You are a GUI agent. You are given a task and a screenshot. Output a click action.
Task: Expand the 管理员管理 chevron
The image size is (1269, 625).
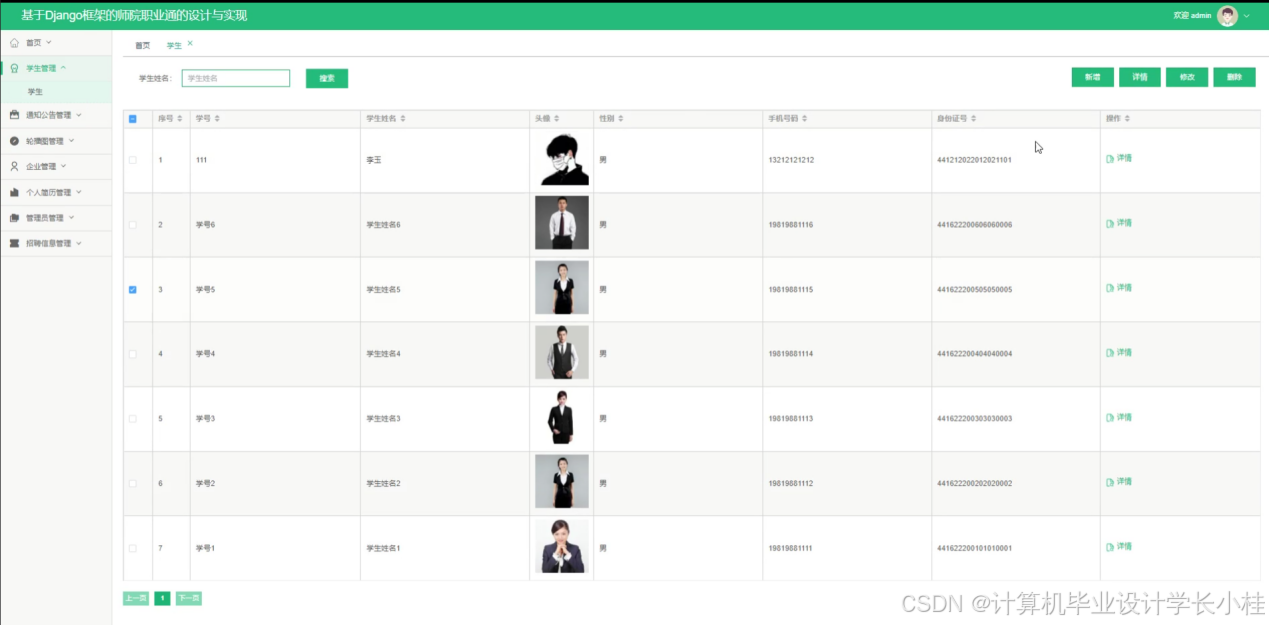tap(71, 217)
